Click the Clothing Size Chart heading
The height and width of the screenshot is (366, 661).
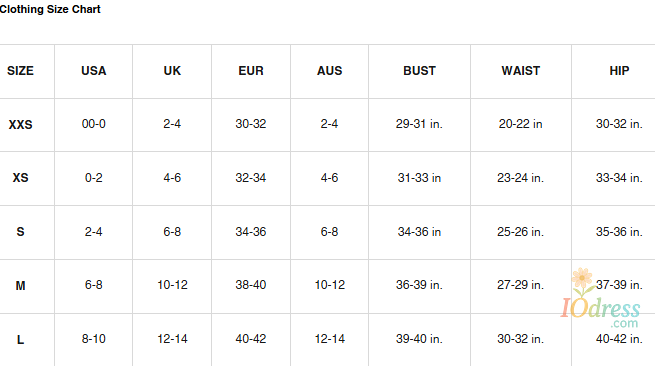tap(50, 9)
